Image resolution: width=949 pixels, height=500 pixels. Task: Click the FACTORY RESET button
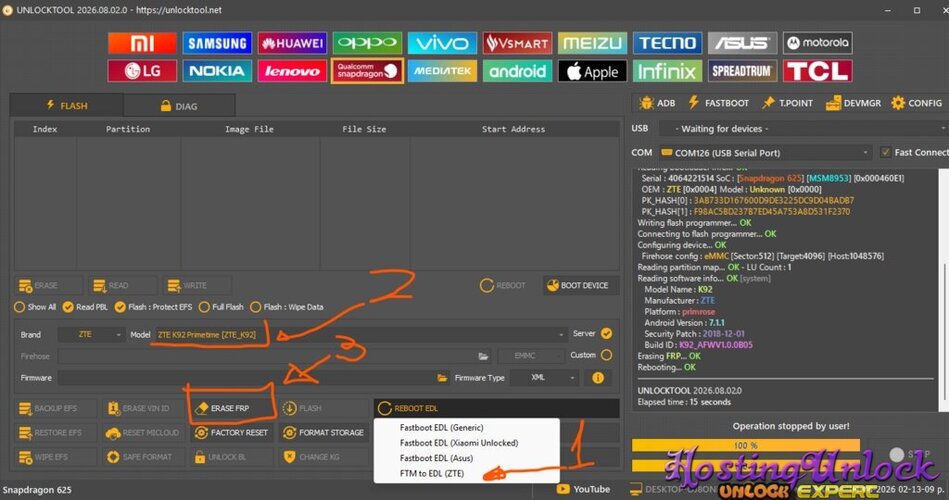point(231,432)
